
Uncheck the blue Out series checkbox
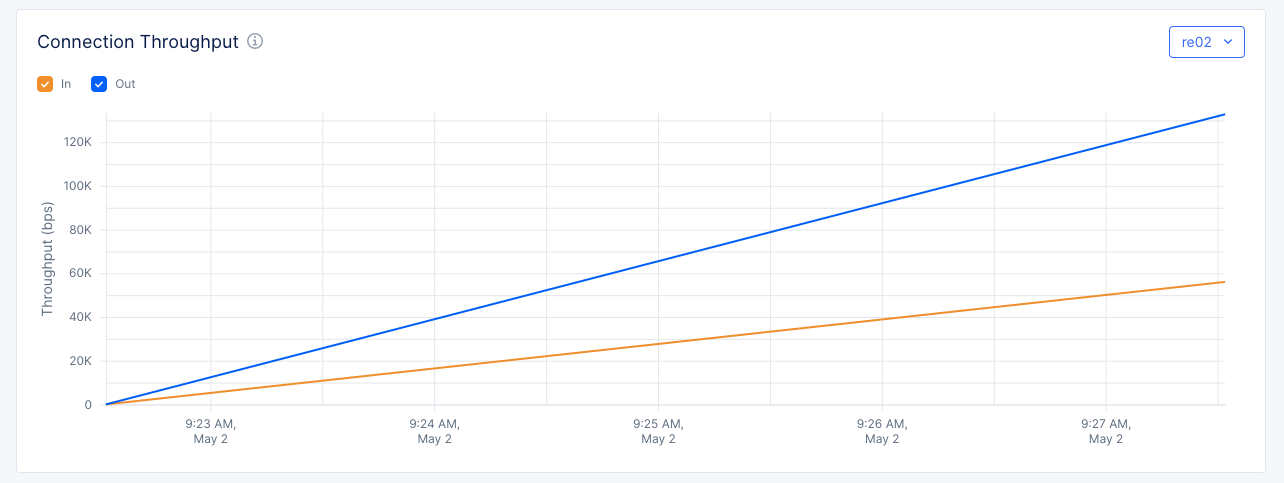[99, 84]
